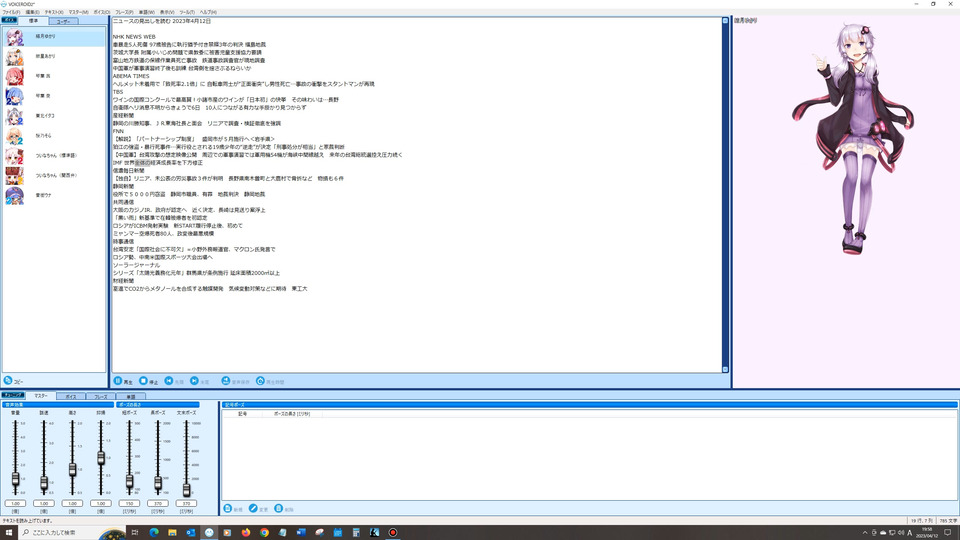Click the 'ABEMA TIMES' text line
960x540 pixels.
131,76
